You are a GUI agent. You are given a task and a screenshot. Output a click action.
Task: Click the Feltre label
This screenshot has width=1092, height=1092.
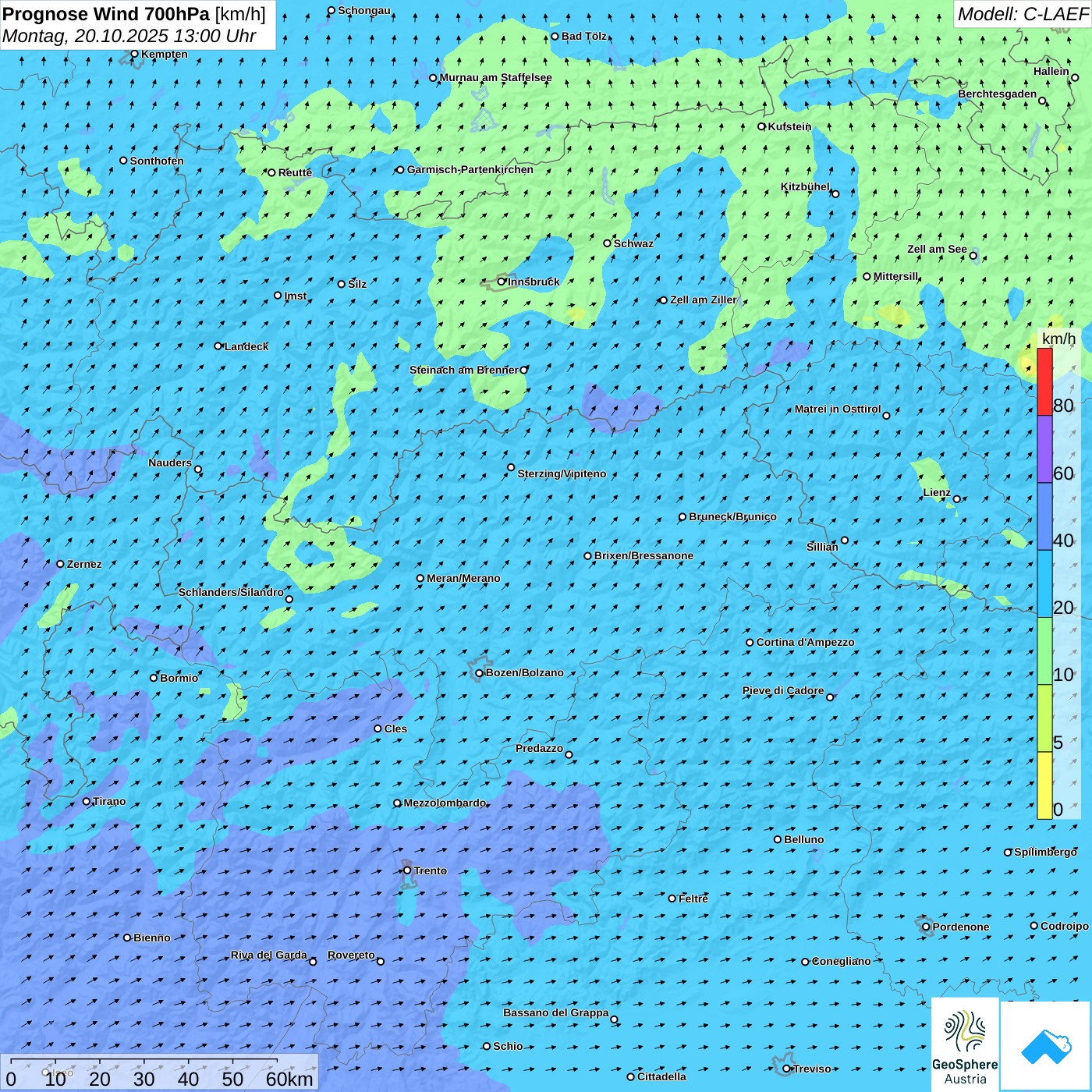693,899
